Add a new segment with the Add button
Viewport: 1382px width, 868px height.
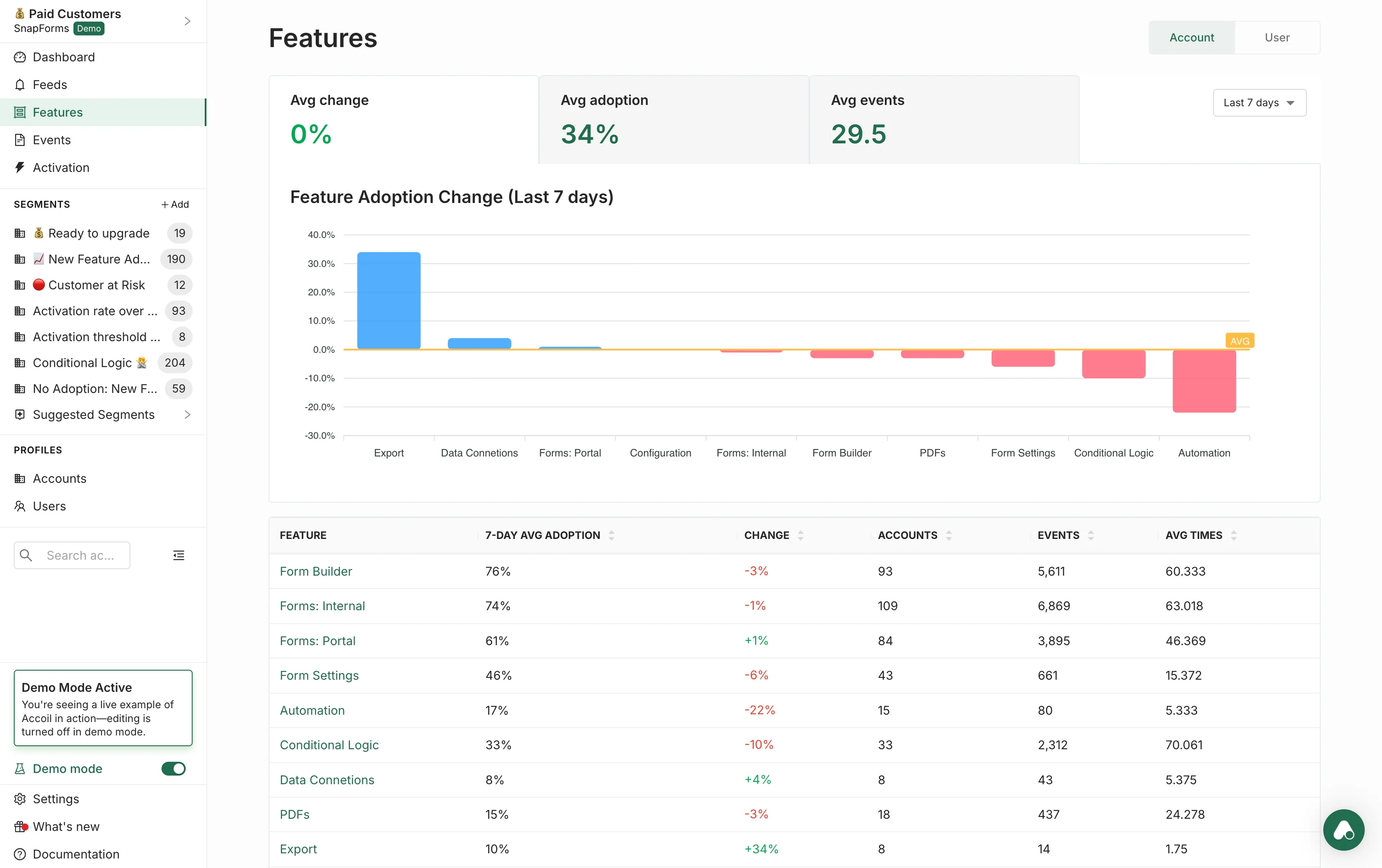point(175,204)
